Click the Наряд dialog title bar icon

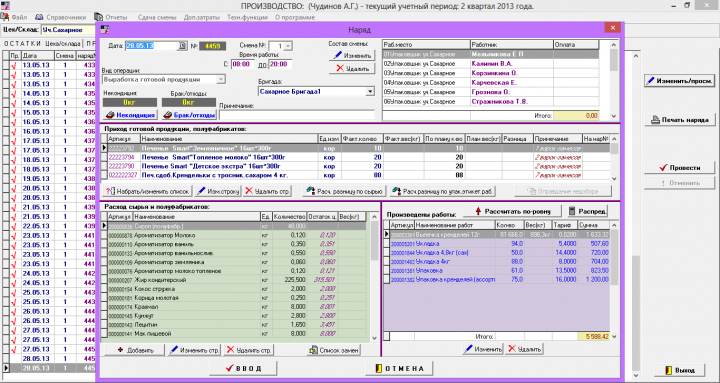pos(105,29)
